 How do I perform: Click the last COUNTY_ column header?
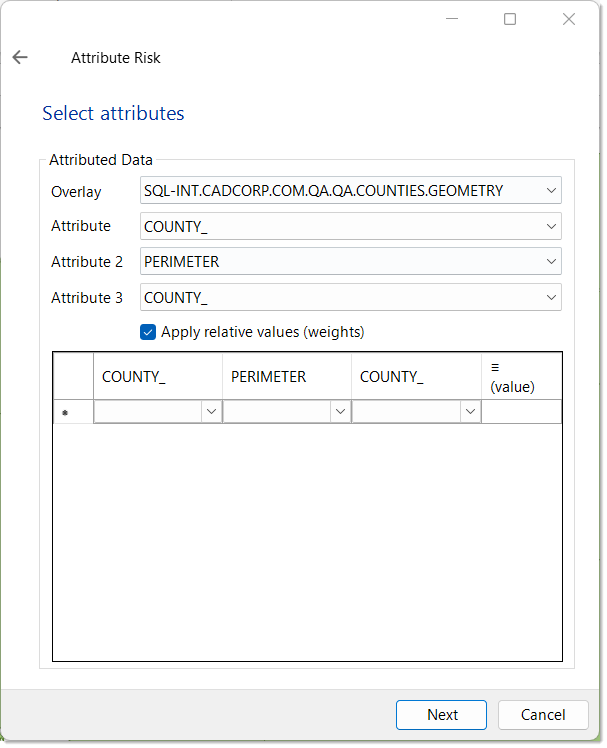coord(415,377)
